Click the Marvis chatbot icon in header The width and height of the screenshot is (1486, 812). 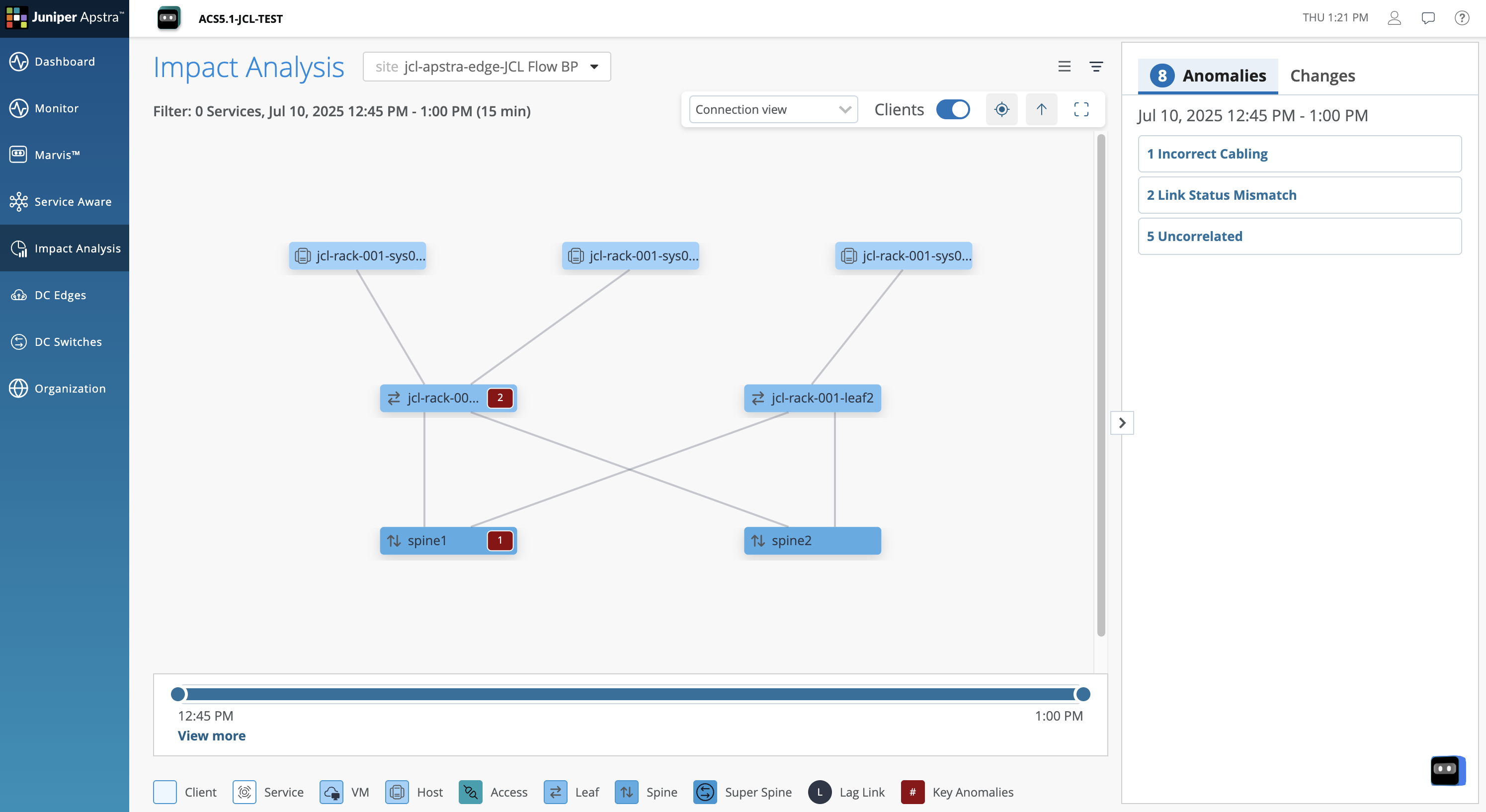(x=168, y=18)
